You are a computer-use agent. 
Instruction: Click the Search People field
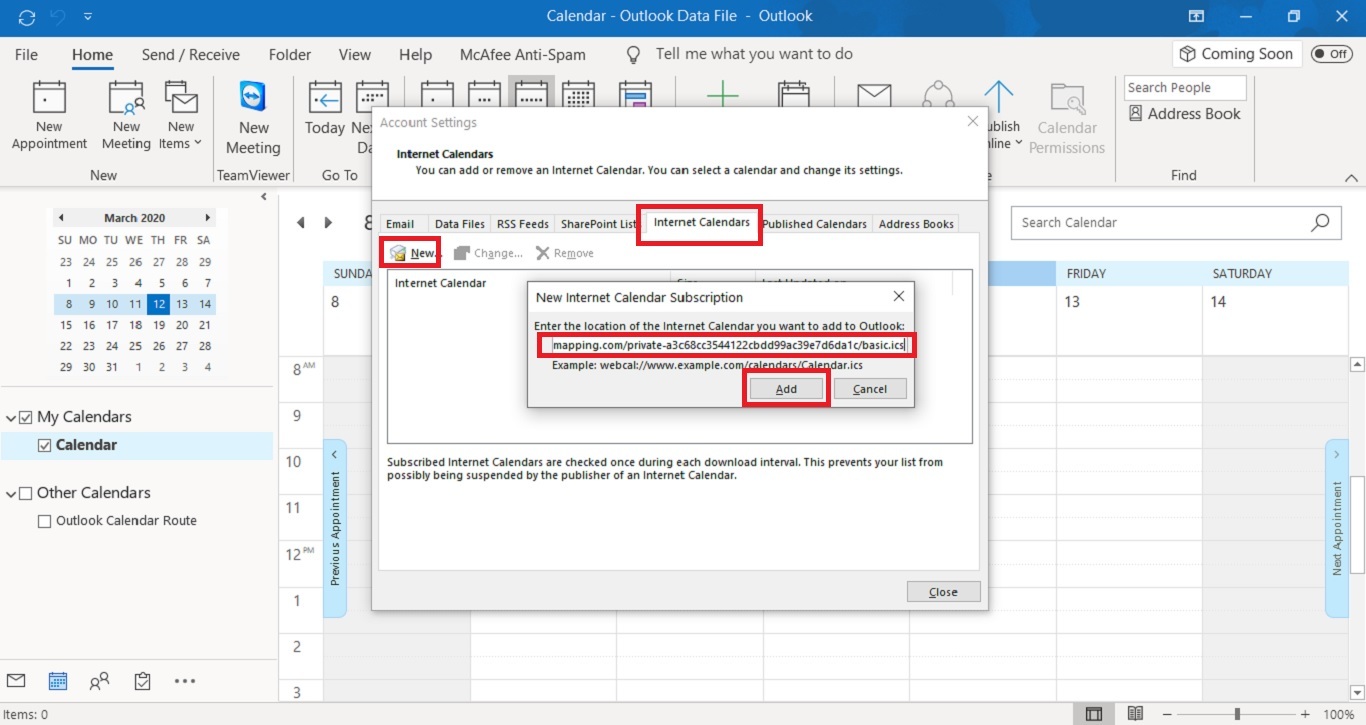pyautogui.click(x=1185, y=88)
